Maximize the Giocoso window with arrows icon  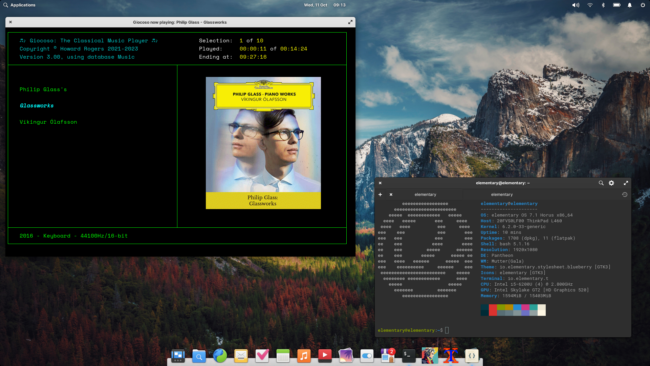coord(350,22)
